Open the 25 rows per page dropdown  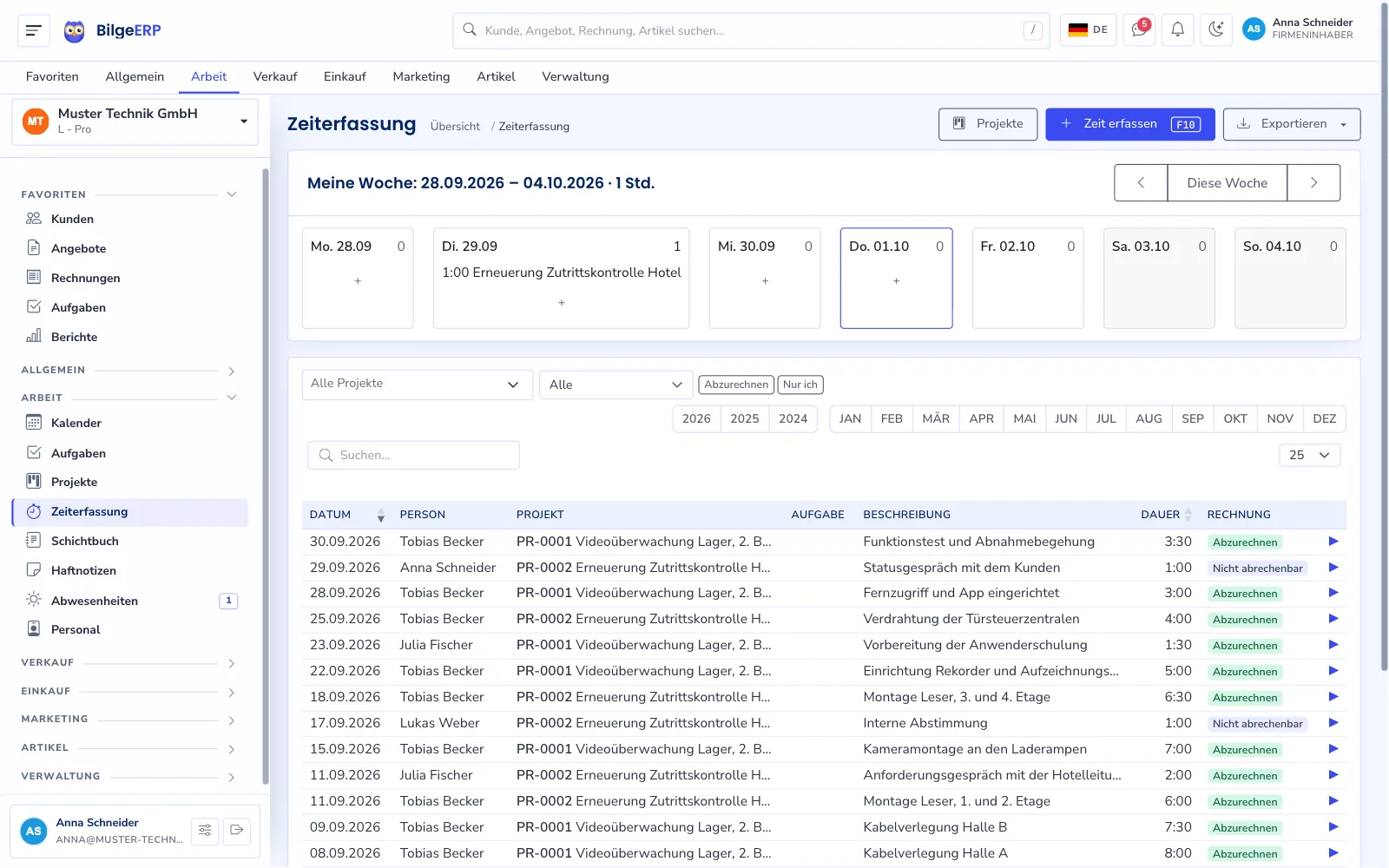coord(1309,455)
